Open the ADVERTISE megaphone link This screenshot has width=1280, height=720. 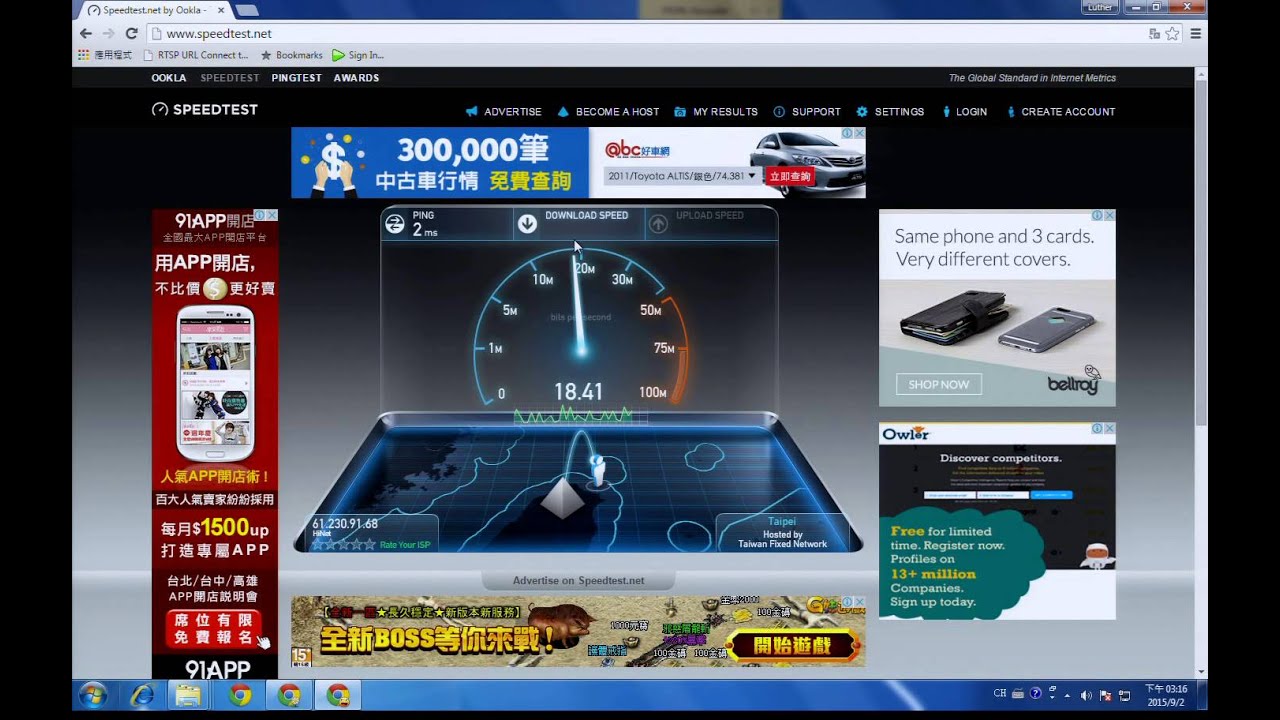[504, 112]
